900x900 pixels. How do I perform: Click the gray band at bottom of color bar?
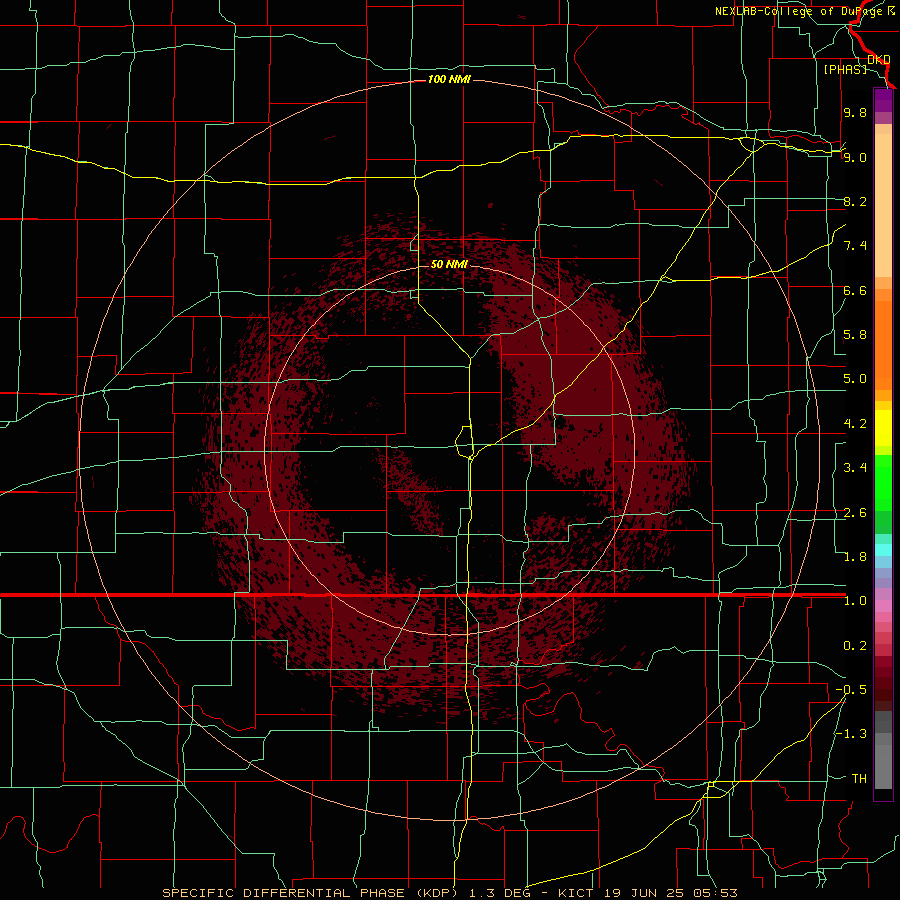point(883,763)
